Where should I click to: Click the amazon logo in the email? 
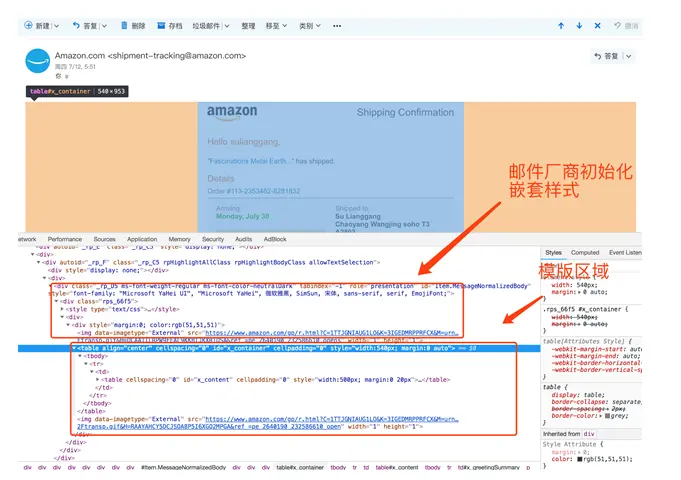pos(232,112)
